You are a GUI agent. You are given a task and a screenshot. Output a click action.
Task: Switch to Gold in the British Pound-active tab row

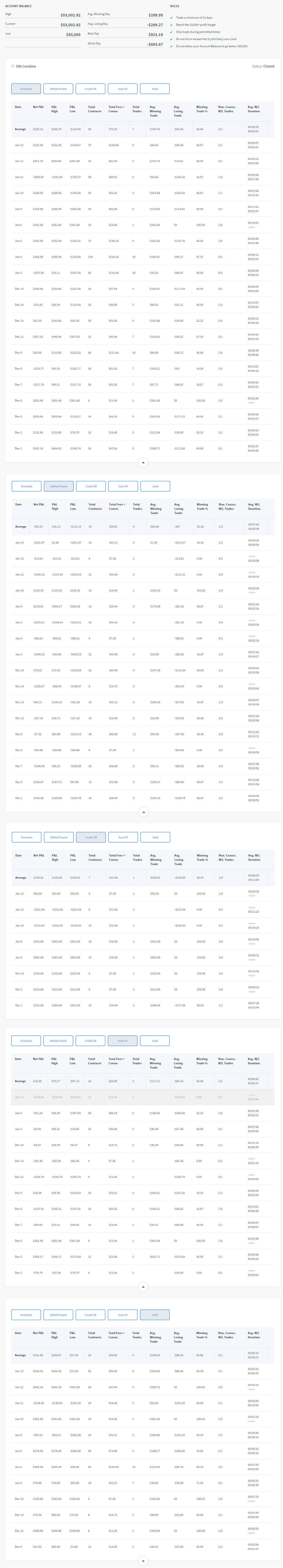pyautogui.click(x=155, y=486)
